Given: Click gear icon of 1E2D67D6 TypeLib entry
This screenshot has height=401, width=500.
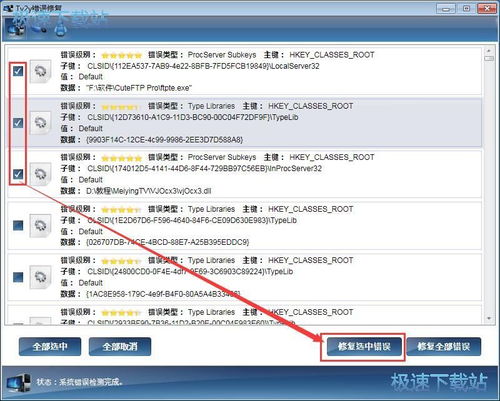Looking at the screenshot, I should [41, 225].
